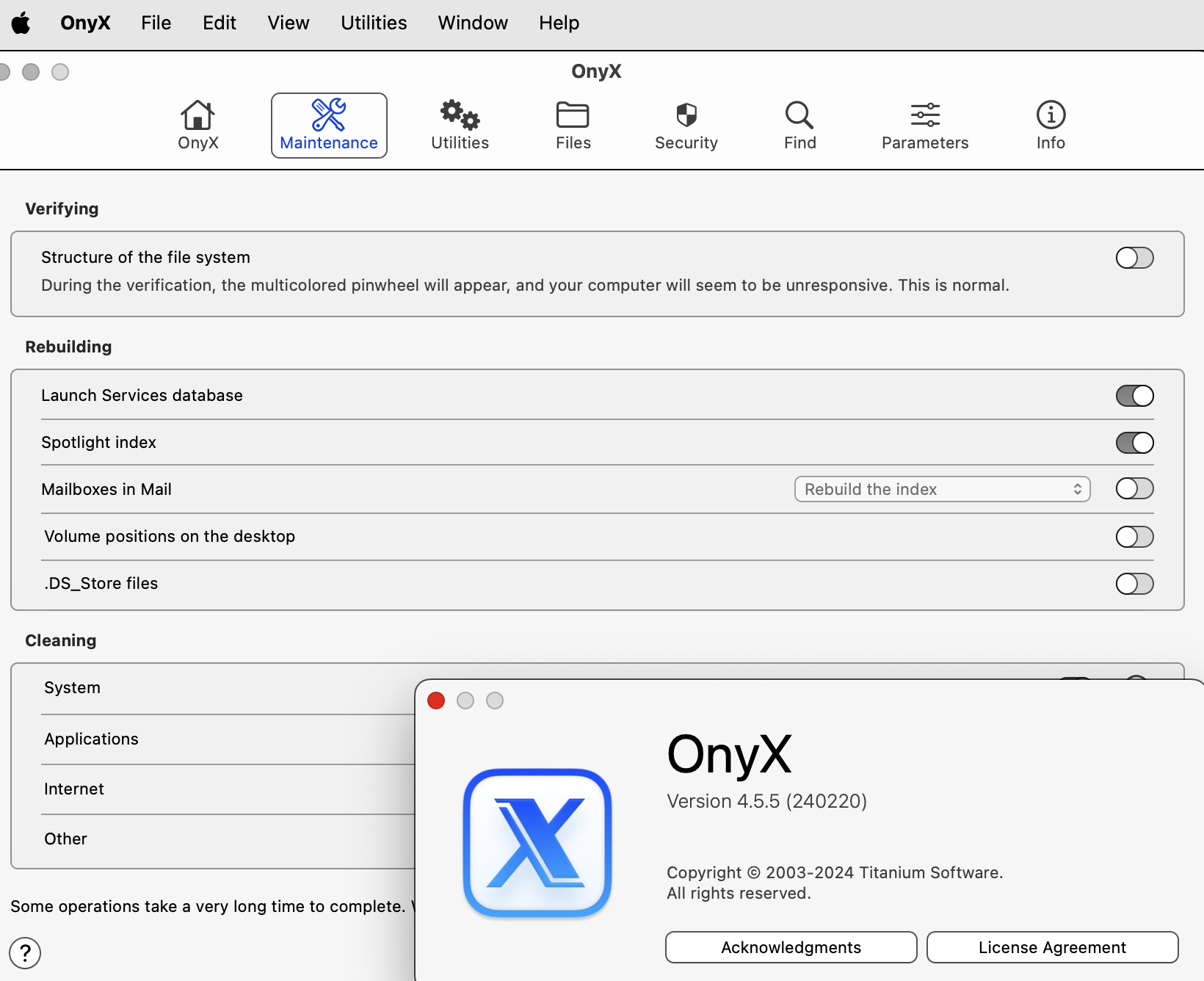
Task: Open the Security shield toolbar icon
Action: click(x=686, y=126)
